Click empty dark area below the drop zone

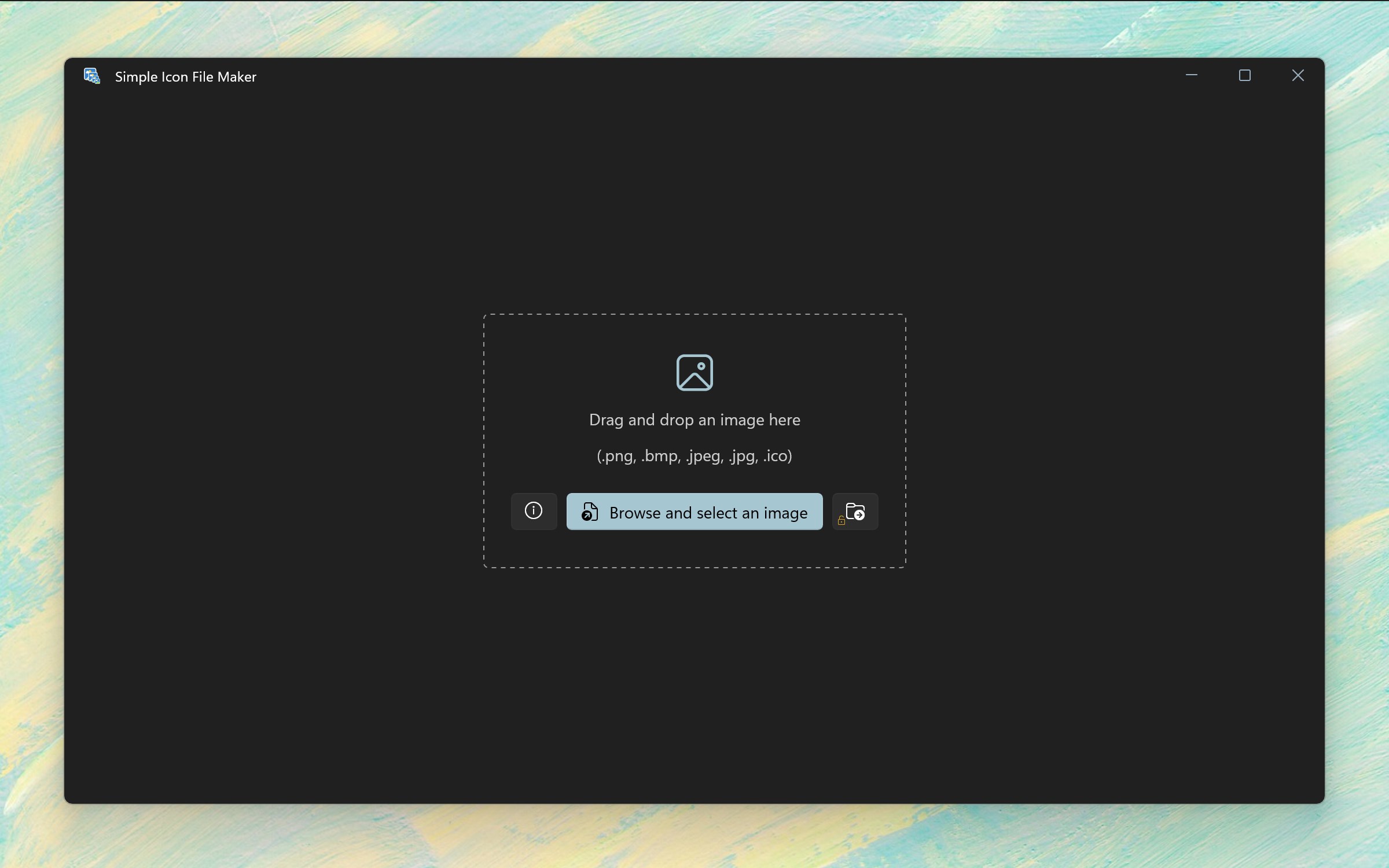pyautogui.click(x=694, y=683)
